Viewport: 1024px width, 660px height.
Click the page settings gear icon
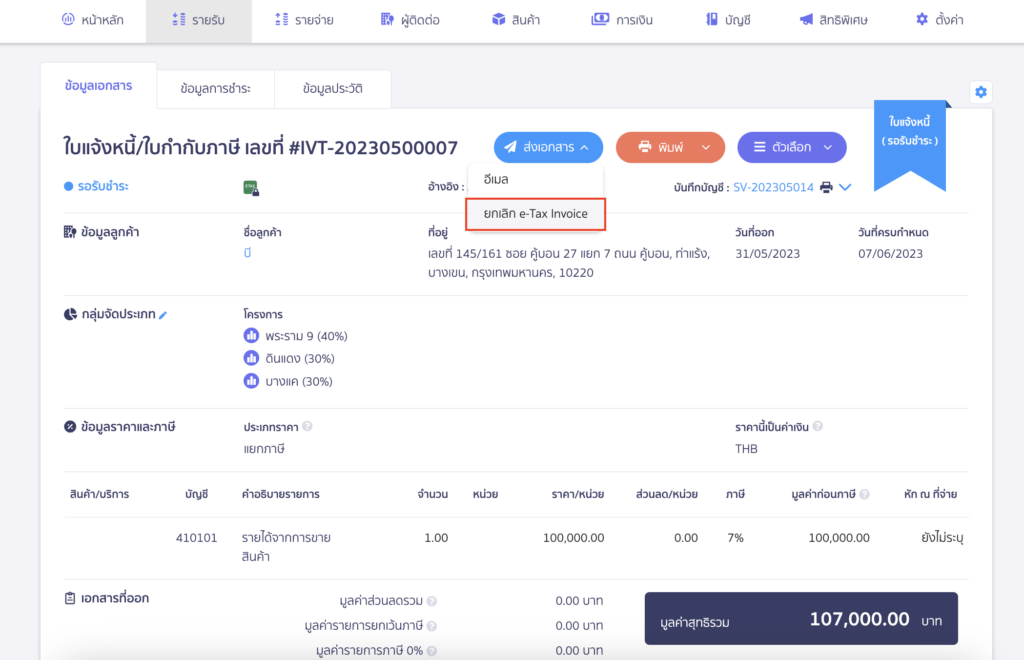point(981,92)
